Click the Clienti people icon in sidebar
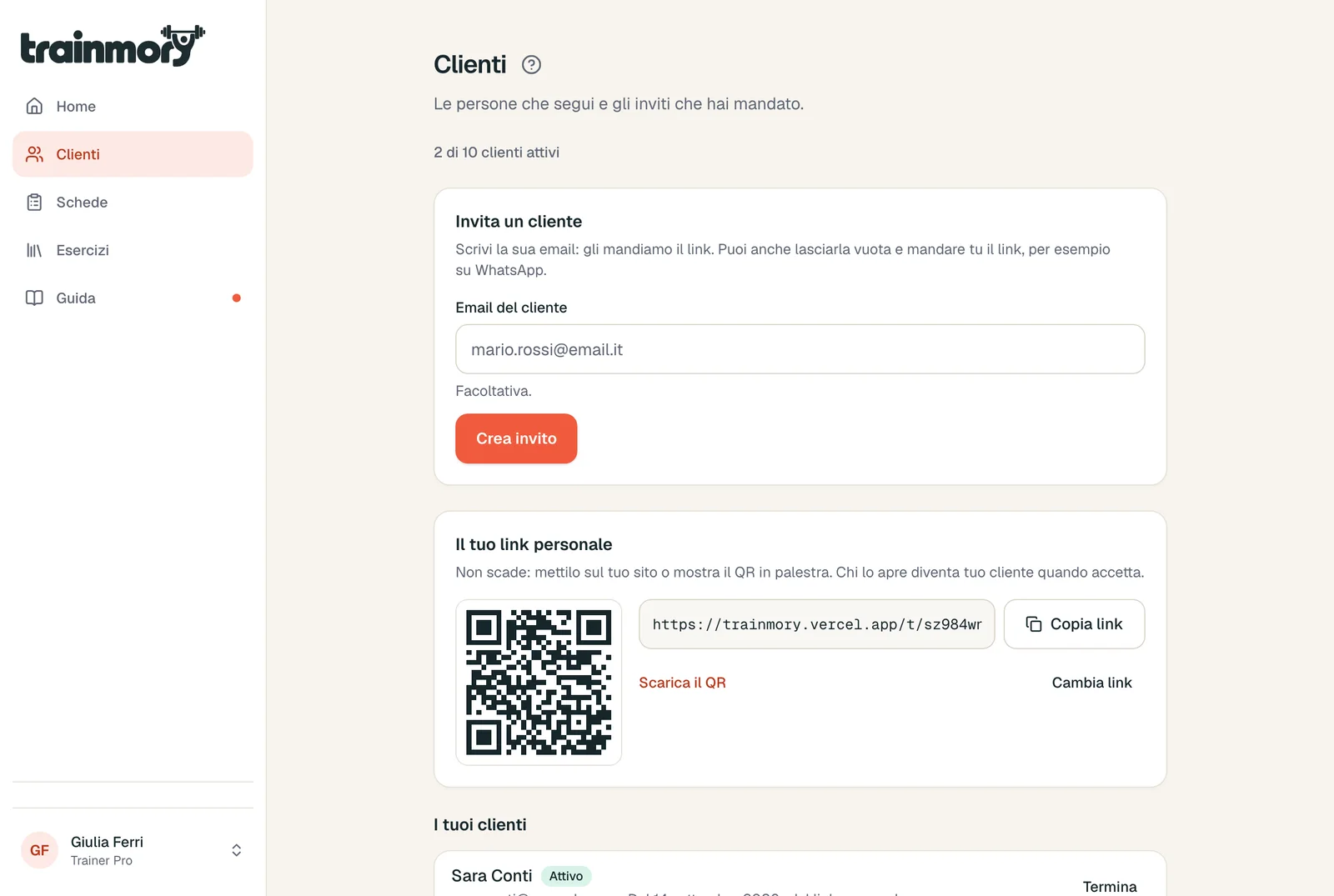 (x=34, y=154)
